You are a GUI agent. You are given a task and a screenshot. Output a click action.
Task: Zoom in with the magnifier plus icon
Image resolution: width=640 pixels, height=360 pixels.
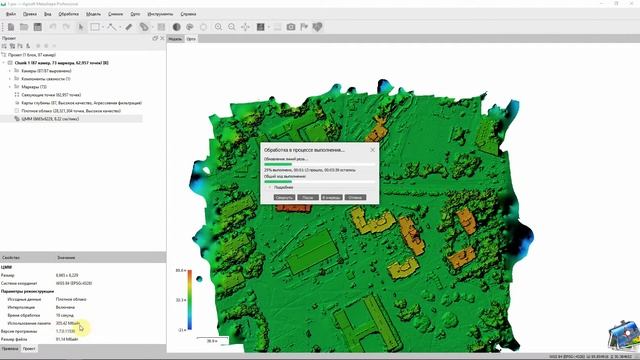tap(218, 27)
